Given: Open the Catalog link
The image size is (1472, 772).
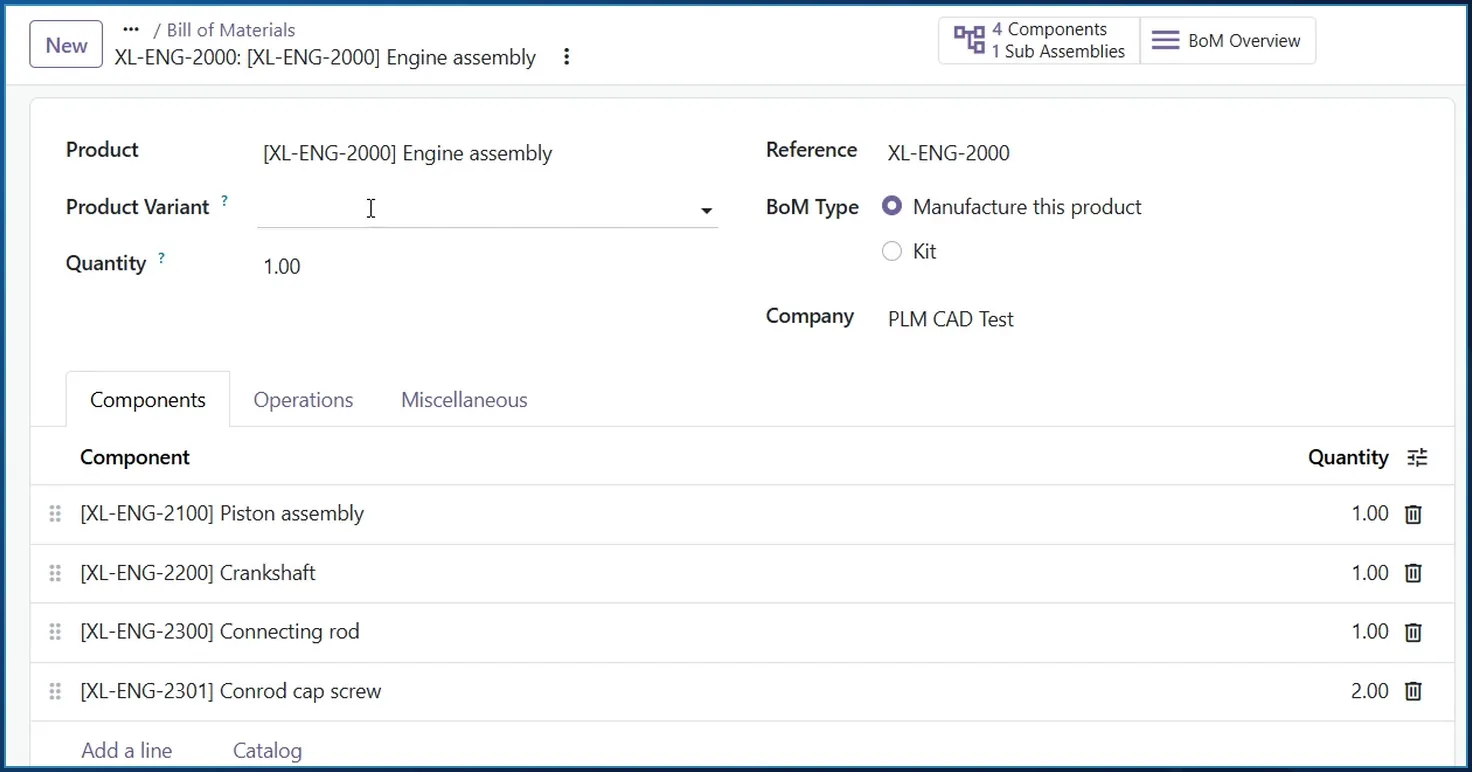Looking at the screenshot, I should click(267, 750).
